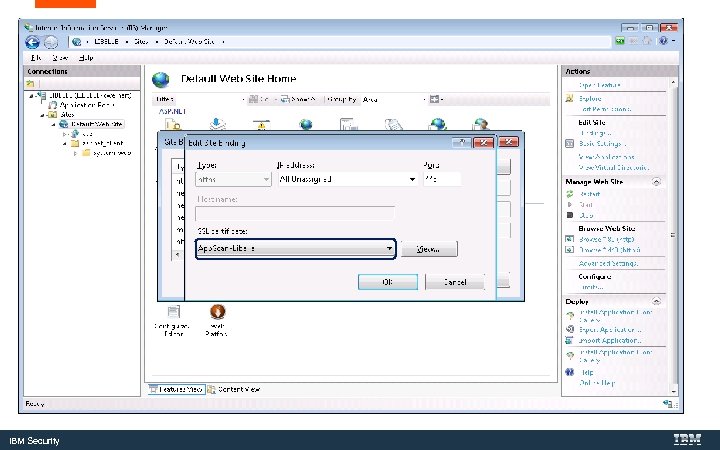The image size is (720, 450).
Task: Click in the Port input field
Action: pos(442,180)
